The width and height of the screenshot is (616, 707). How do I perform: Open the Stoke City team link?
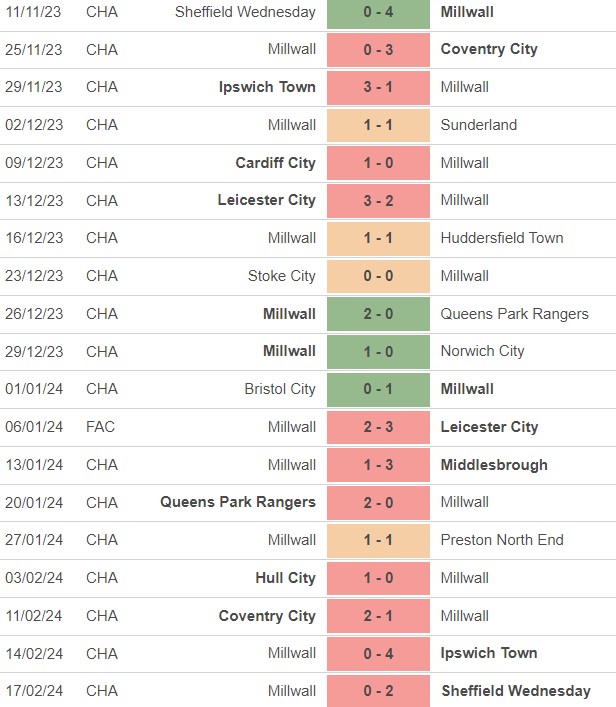click(281, 276)
